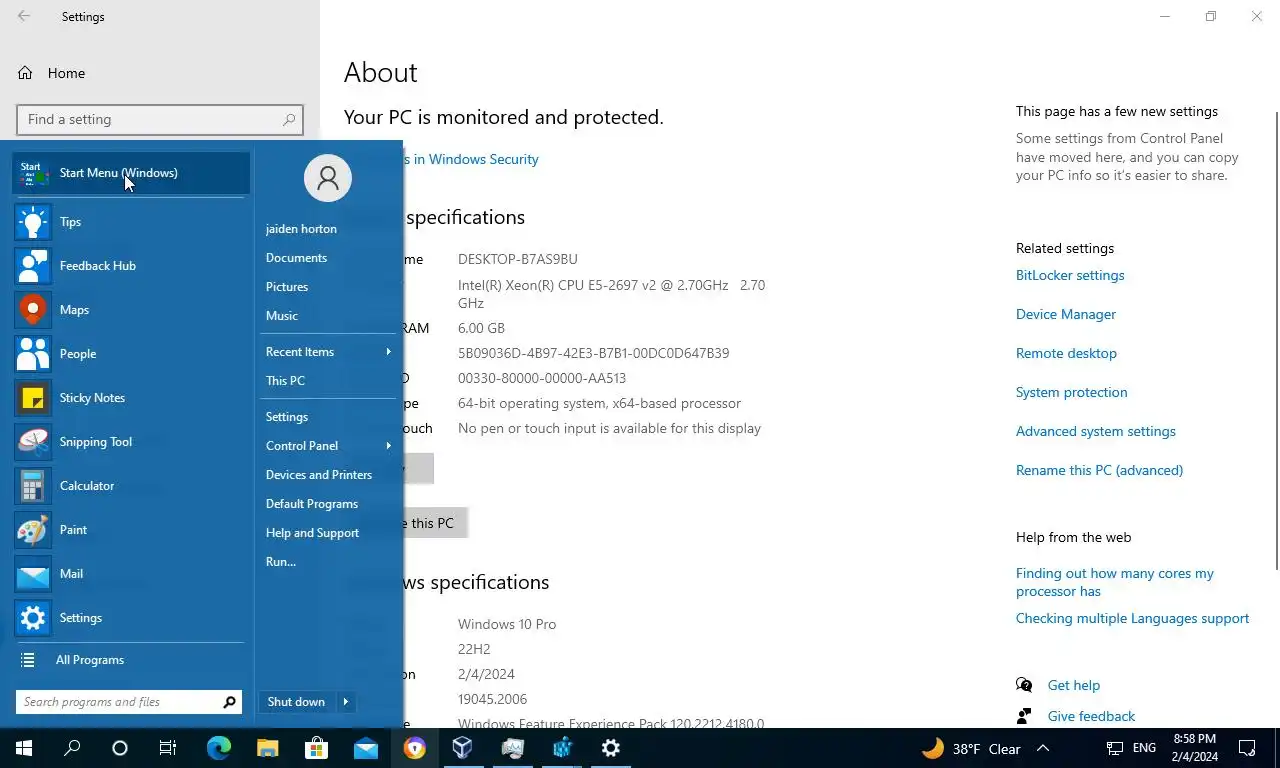Screen dimensions: 1280x768
Task: Open Cortana circle on taskbar
Action: coord(120,748)
